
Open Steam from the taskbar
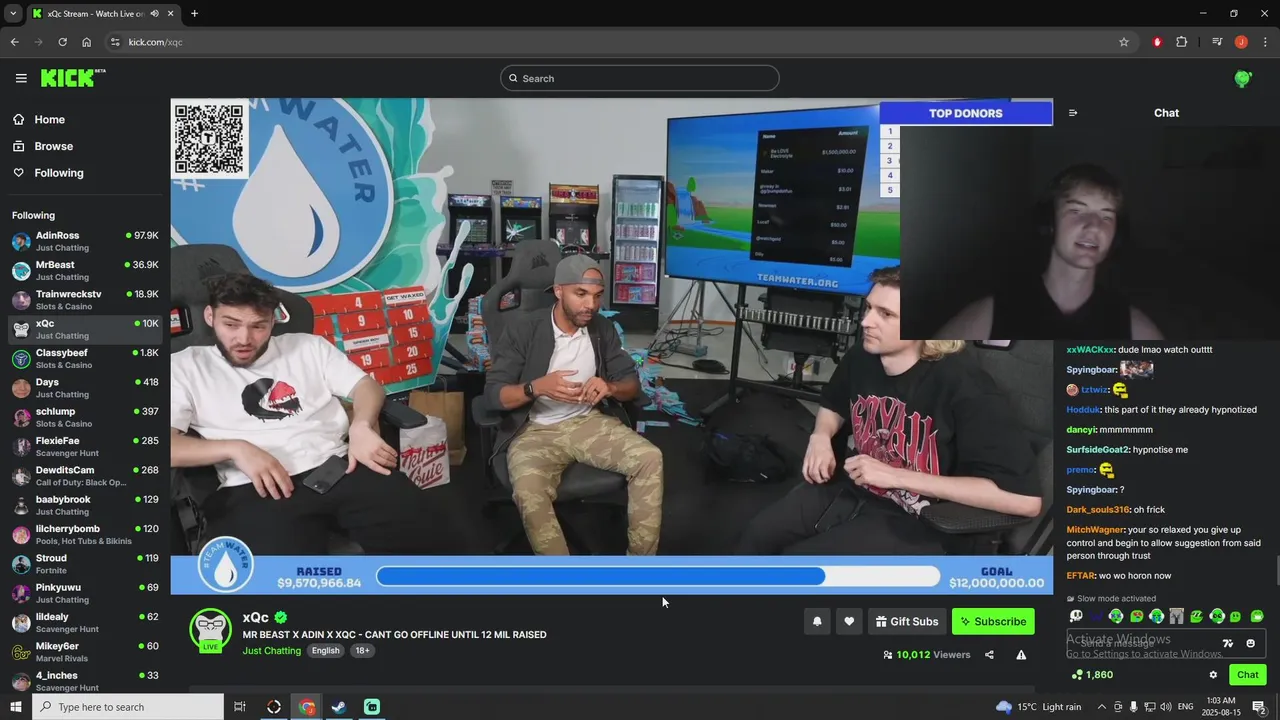click(x=339, y=707)
